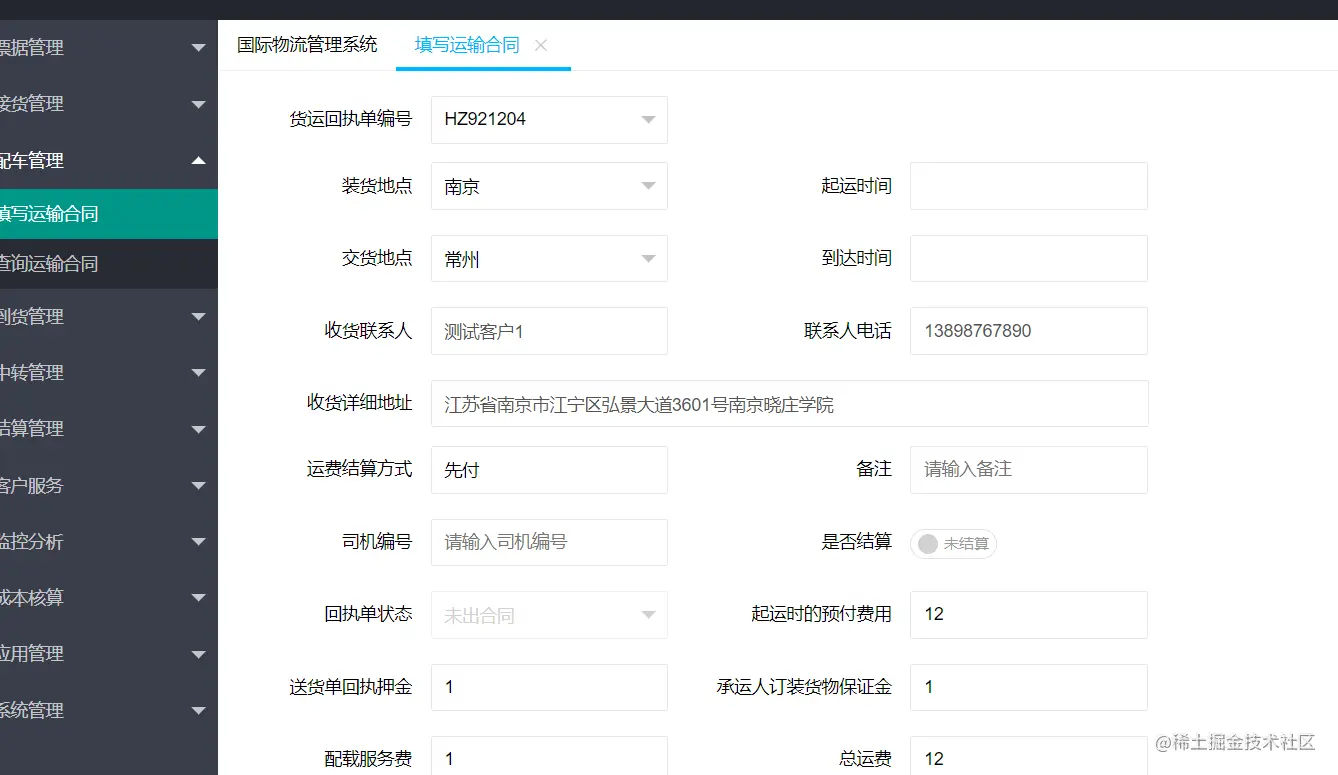This screenshot has height=775, width=1338.
Task: Open 装货地点 dropdown showing 南京
Action: coord(549,186)
